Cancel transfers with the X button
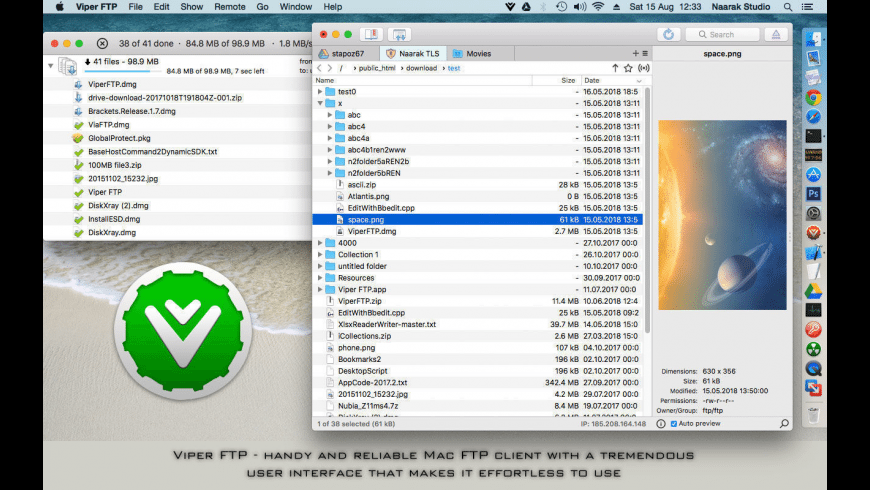Image resolution: width=870 pixels, height=490 pixels. coord(102,43)
